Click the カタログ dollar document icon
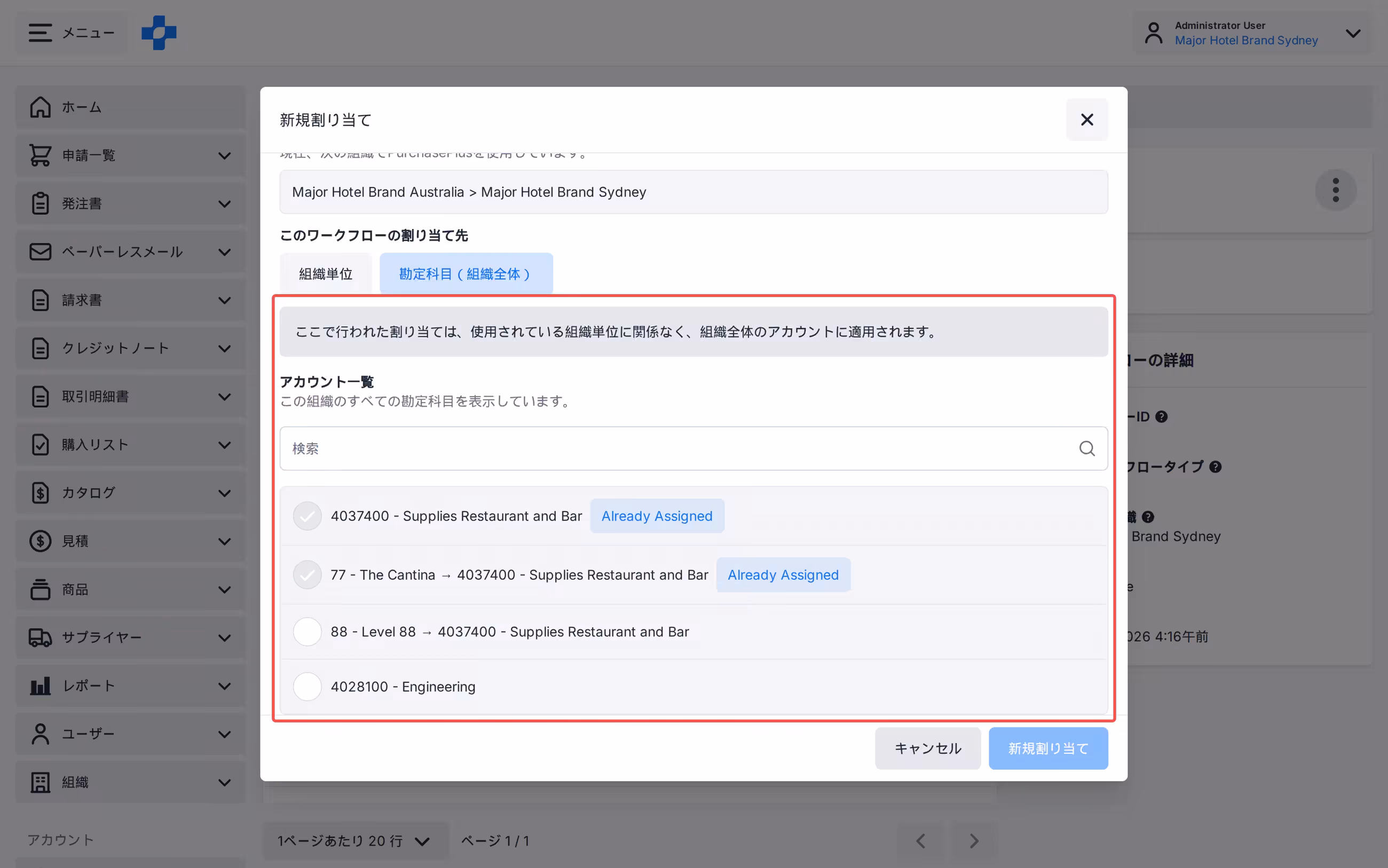This screenshot has height=868, width=1388. point(40,493)
